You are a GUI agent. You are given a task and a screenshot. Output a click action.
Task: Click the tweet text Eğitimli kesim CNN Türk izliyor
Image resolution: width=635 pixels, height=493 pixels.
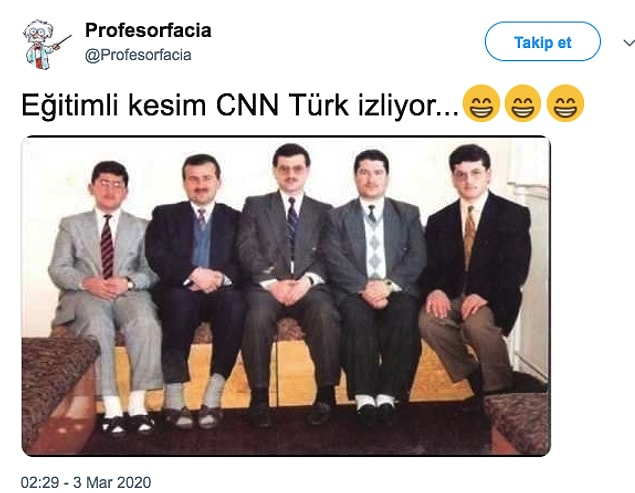pos(239,105)
